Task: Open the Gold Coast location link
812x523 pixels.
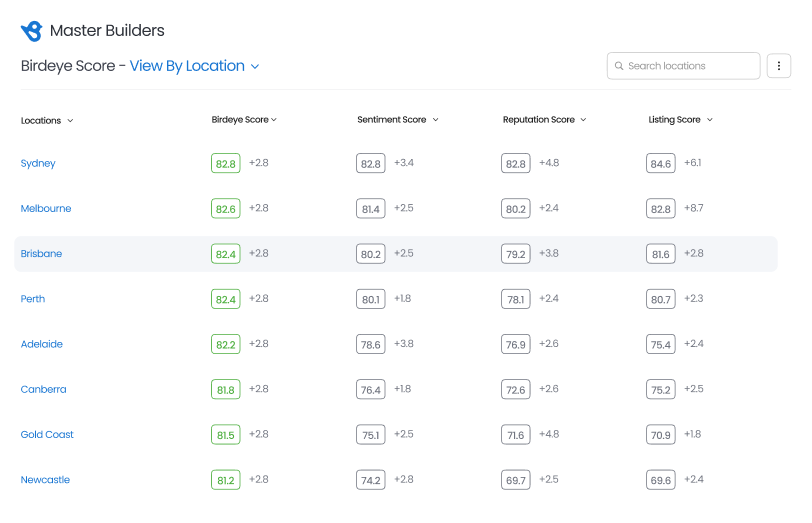Action: click(47, 434)
